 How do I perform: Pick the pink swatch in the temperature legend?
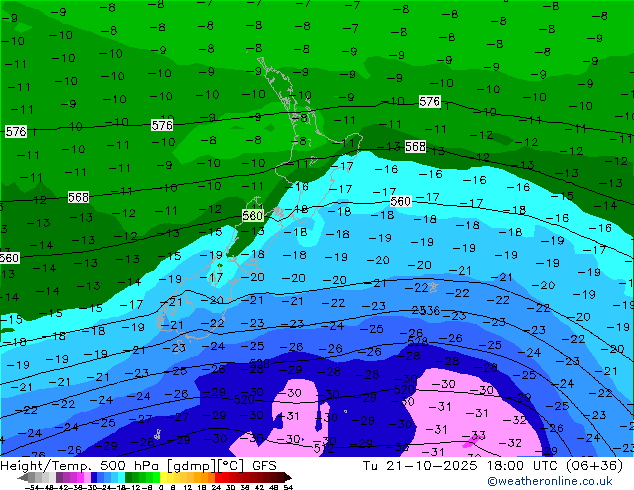87,477
